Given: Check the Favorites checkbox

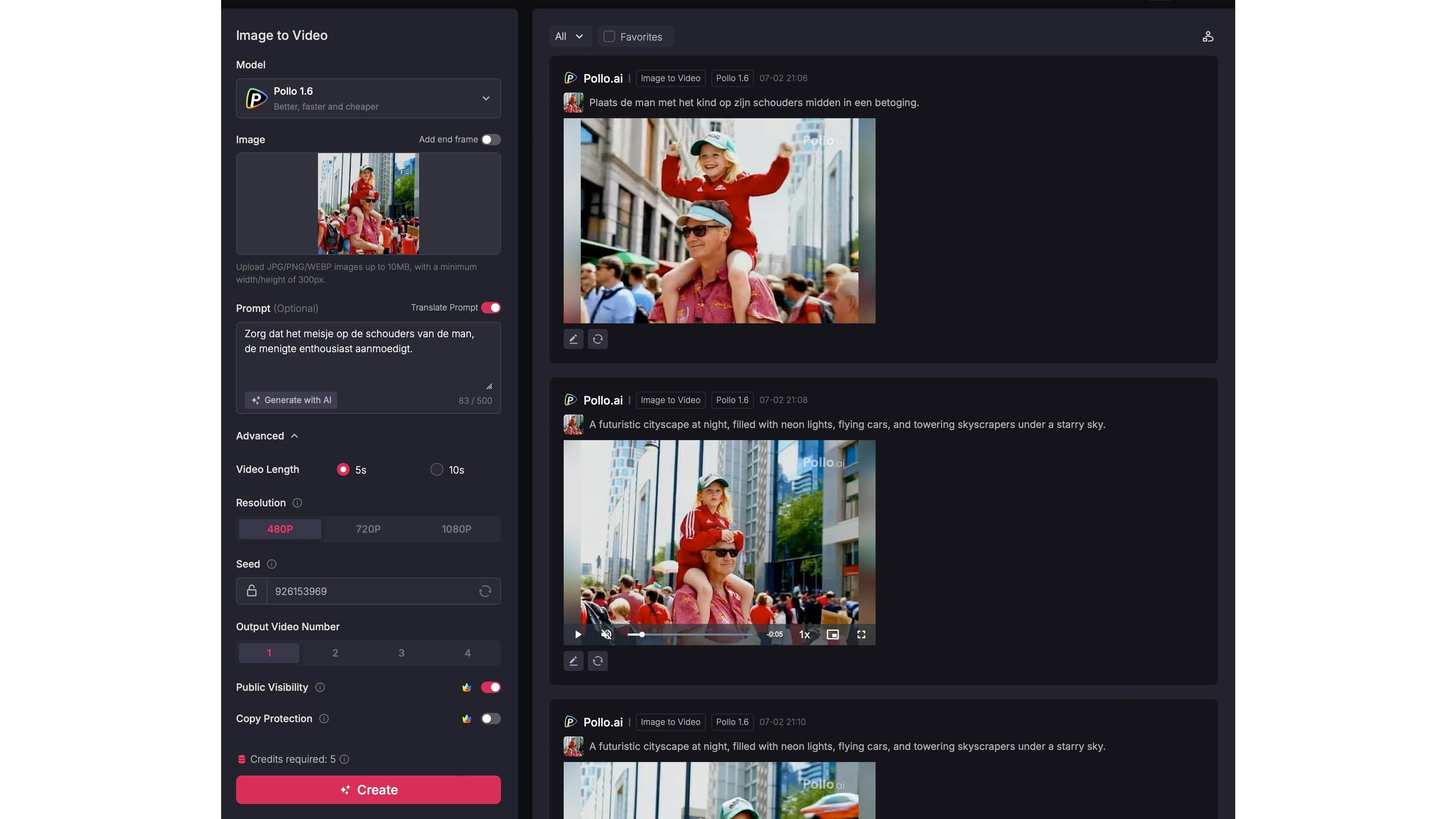Looking at the screenshot, I should (x=609, y=37).
